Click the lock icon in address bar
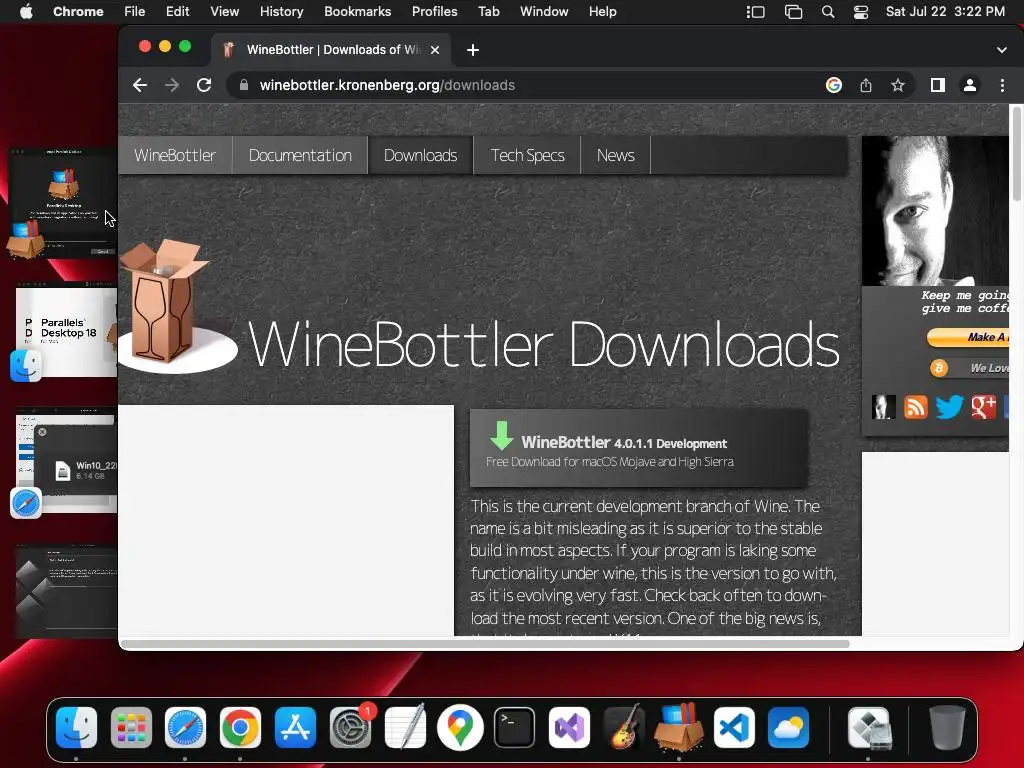 click(244, 86)
